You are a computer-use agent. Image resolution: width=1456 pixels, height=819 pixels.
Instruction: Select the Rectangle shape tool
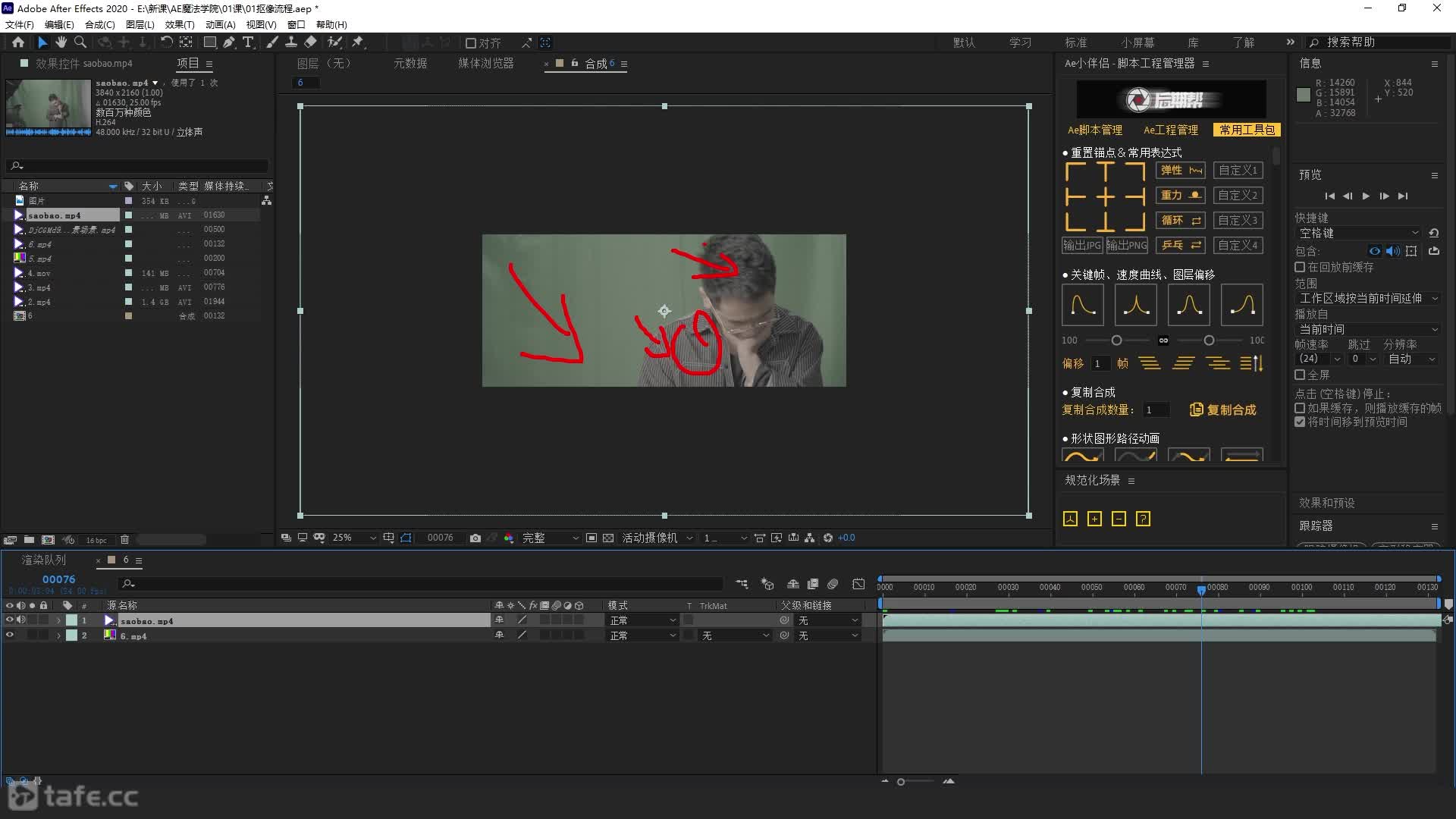(x=210, y=42)
